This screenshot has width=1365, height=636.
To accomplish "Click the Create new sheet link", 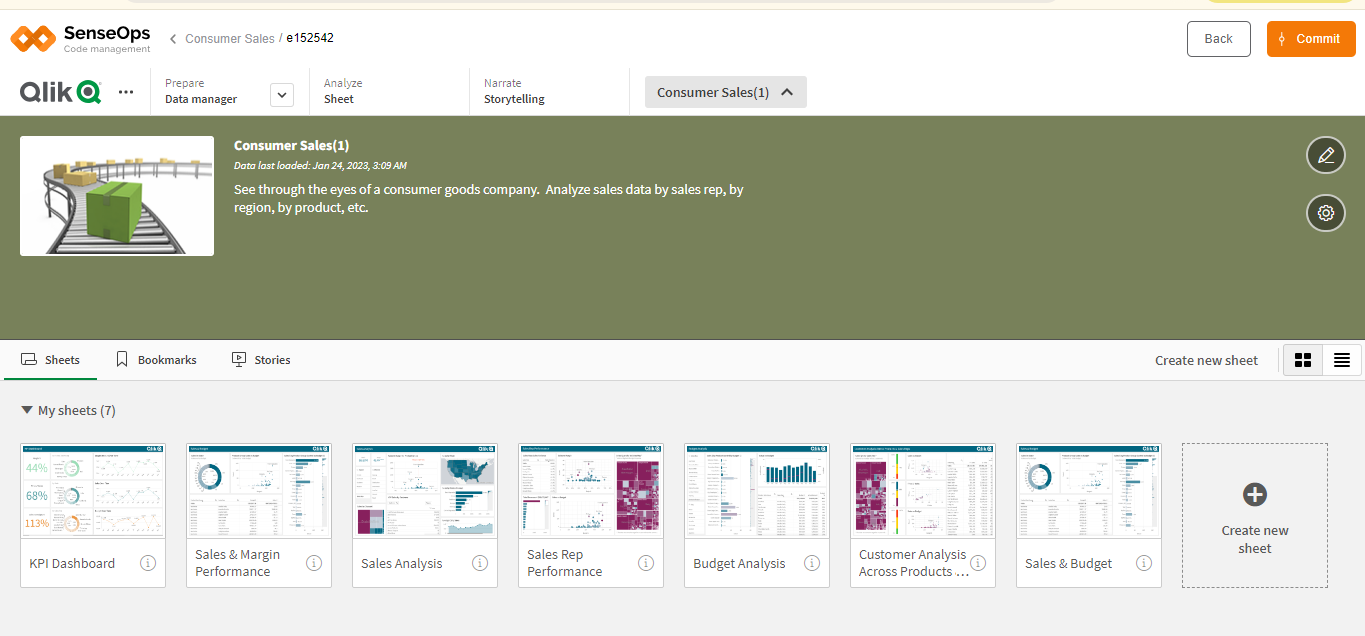I will coord(1205,359).
